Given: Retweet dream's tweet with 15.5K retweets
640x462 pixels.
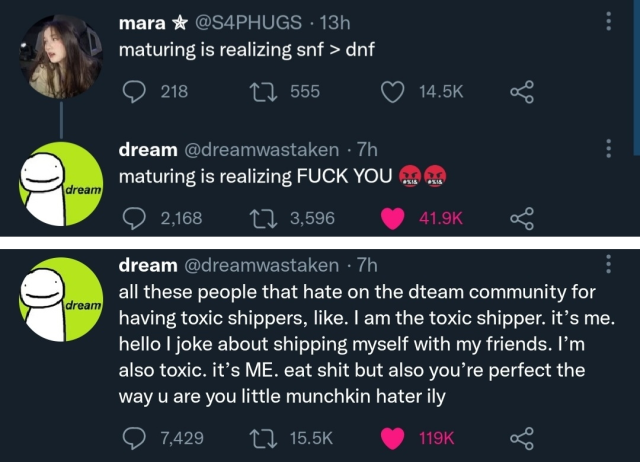Looking at the screenshot, I should pyautogui.click(x=263, y=438).
